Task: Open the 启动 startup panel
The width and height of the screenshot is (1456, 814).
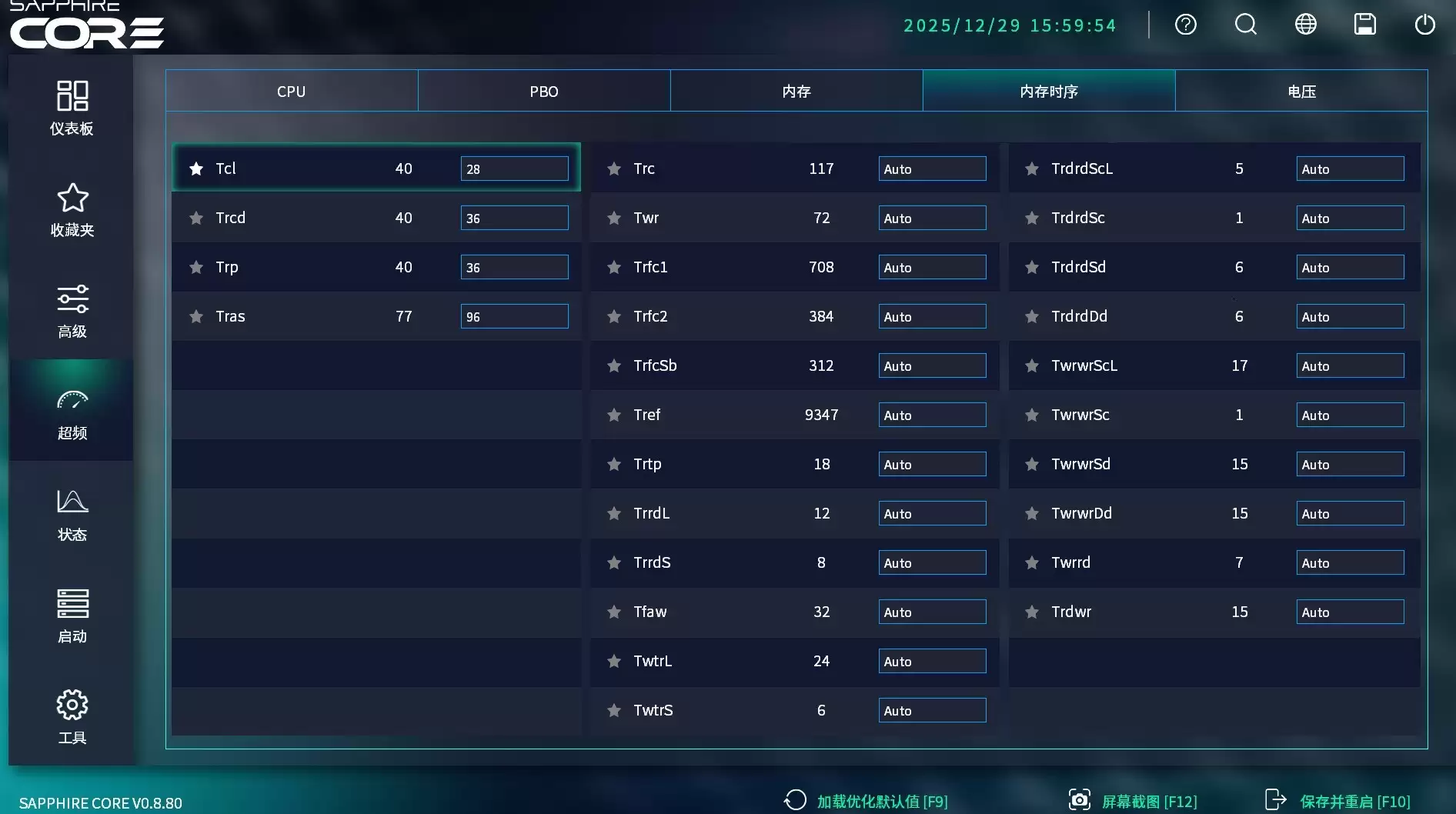Action: pyautogui.click(x=72, y=615)
